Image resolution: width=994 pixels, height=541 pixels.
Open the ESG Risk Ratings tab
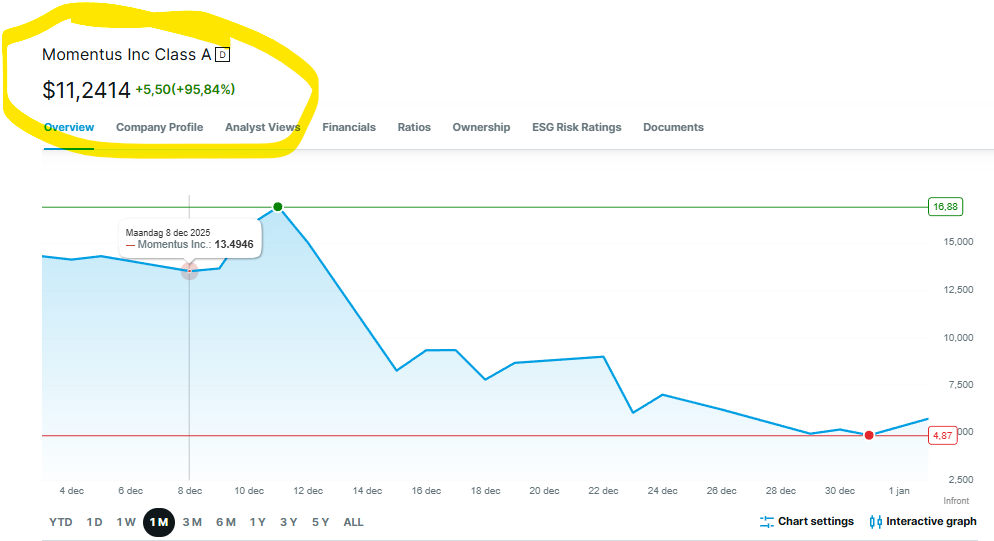coord(576,127)
